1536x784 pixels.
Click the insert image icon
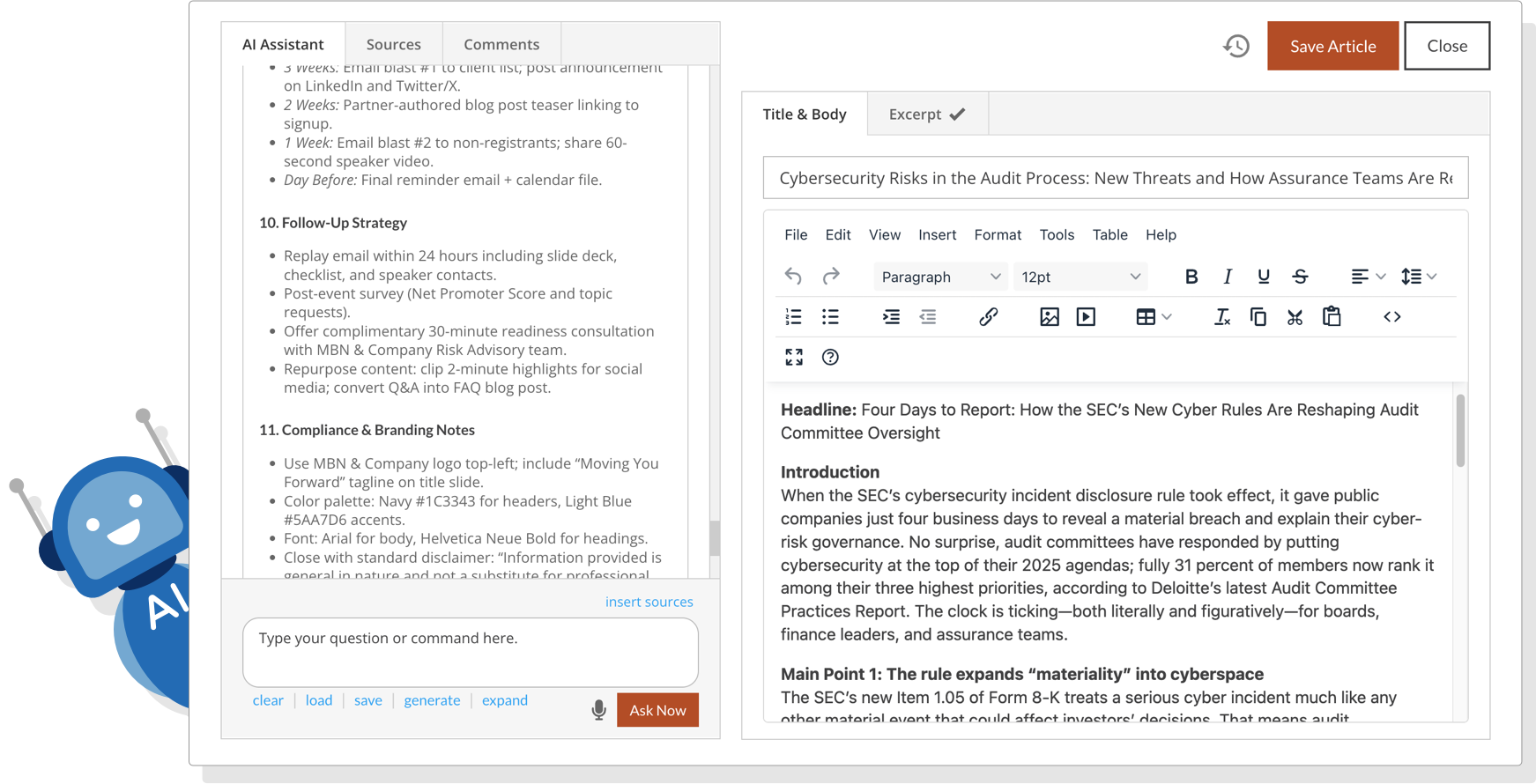[1049, 317]
